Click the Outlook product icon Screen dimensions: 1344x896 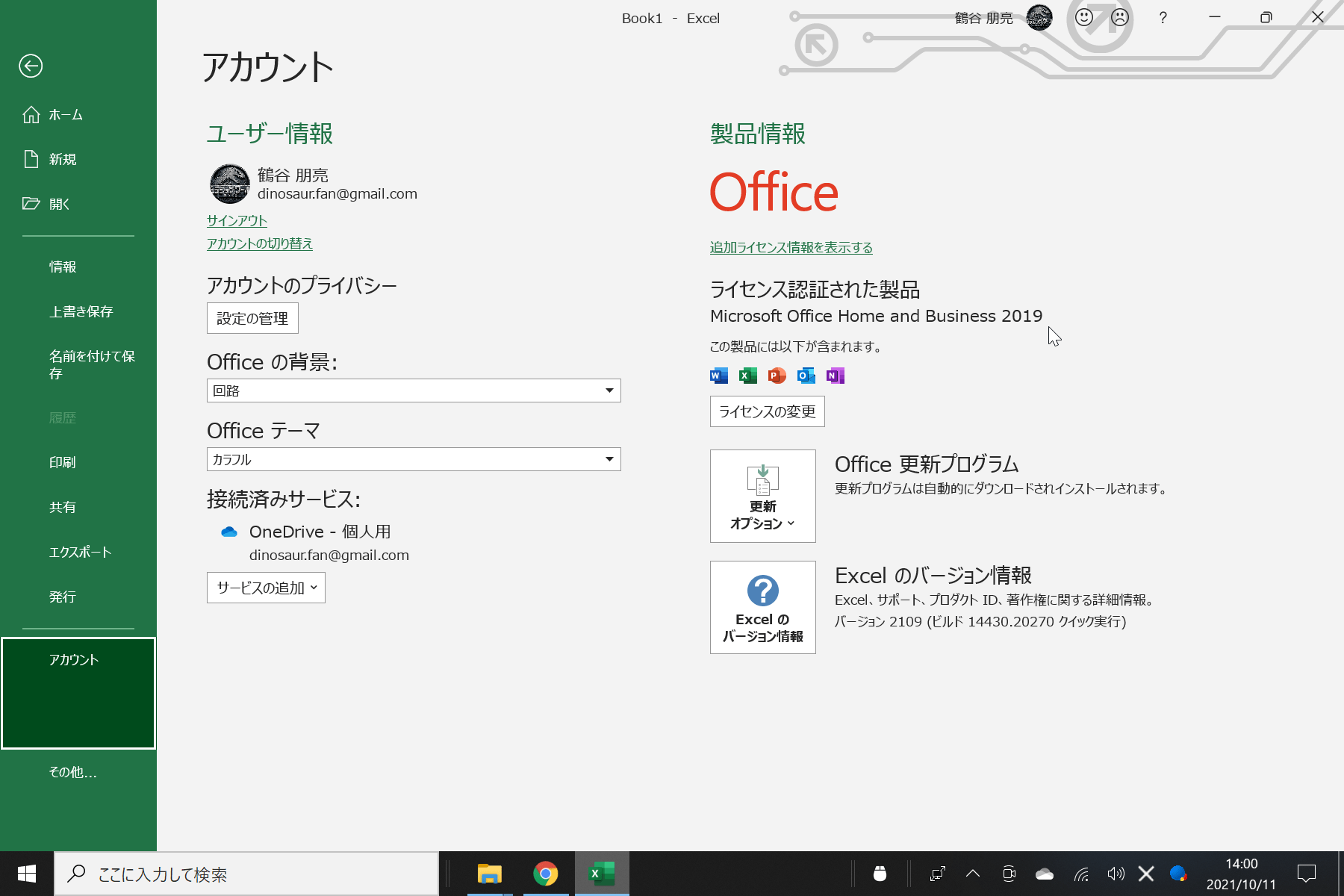(x=806, y=376)
